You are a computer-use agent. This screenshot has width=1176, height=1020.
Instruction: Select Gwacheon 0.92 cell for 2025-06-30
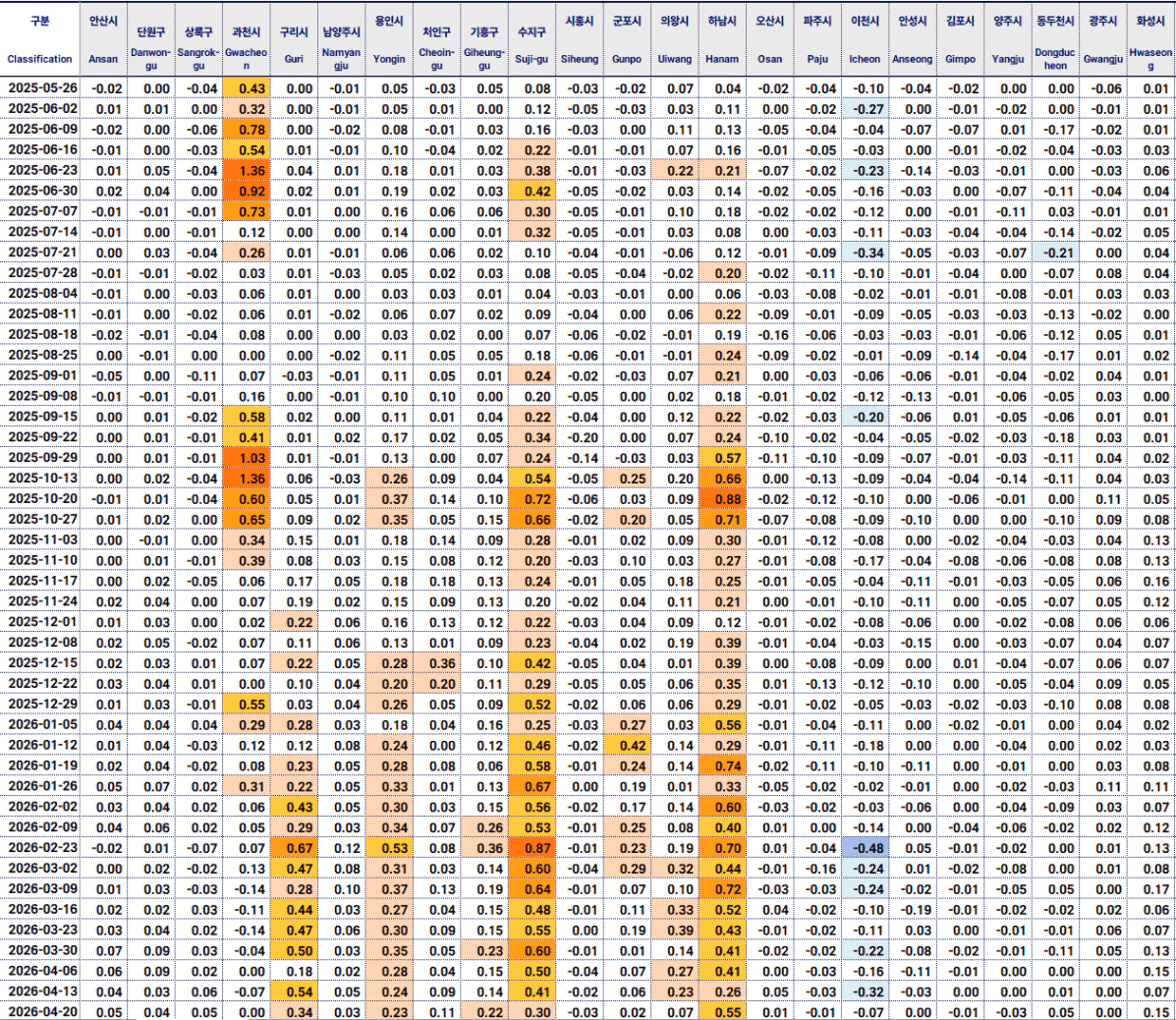246,191
